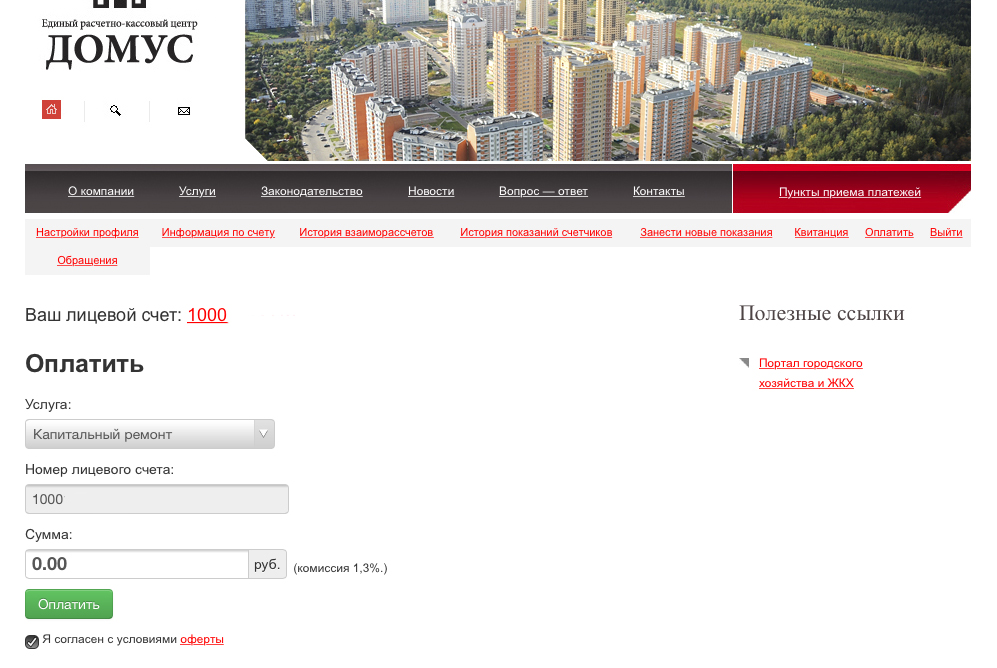Click the комиссия 1,3% note
Image resolution: width=997 pixels, height=668 pixels.
click(x=340, y=568)
